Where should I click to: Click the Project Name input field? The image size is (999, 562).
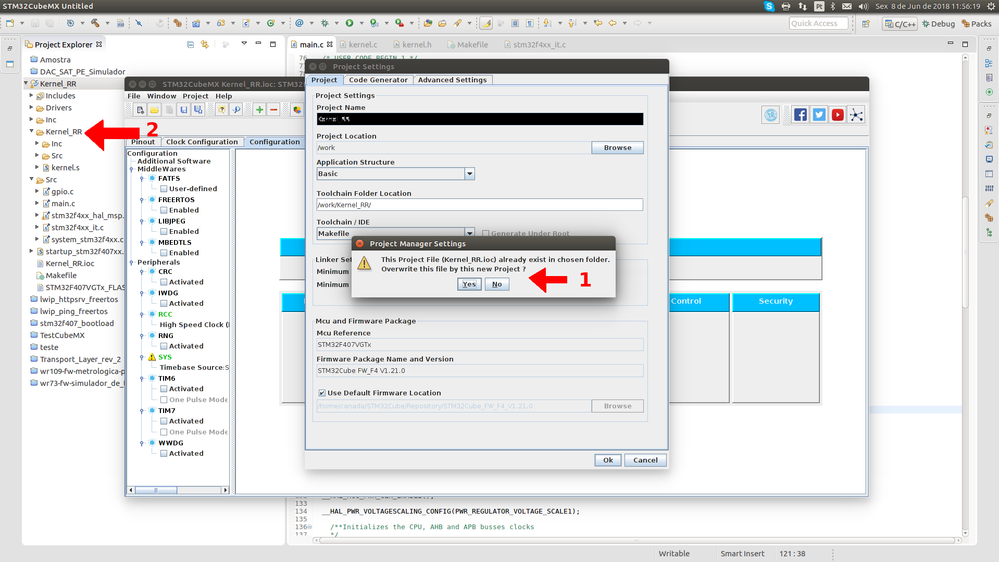click(480, 119)
